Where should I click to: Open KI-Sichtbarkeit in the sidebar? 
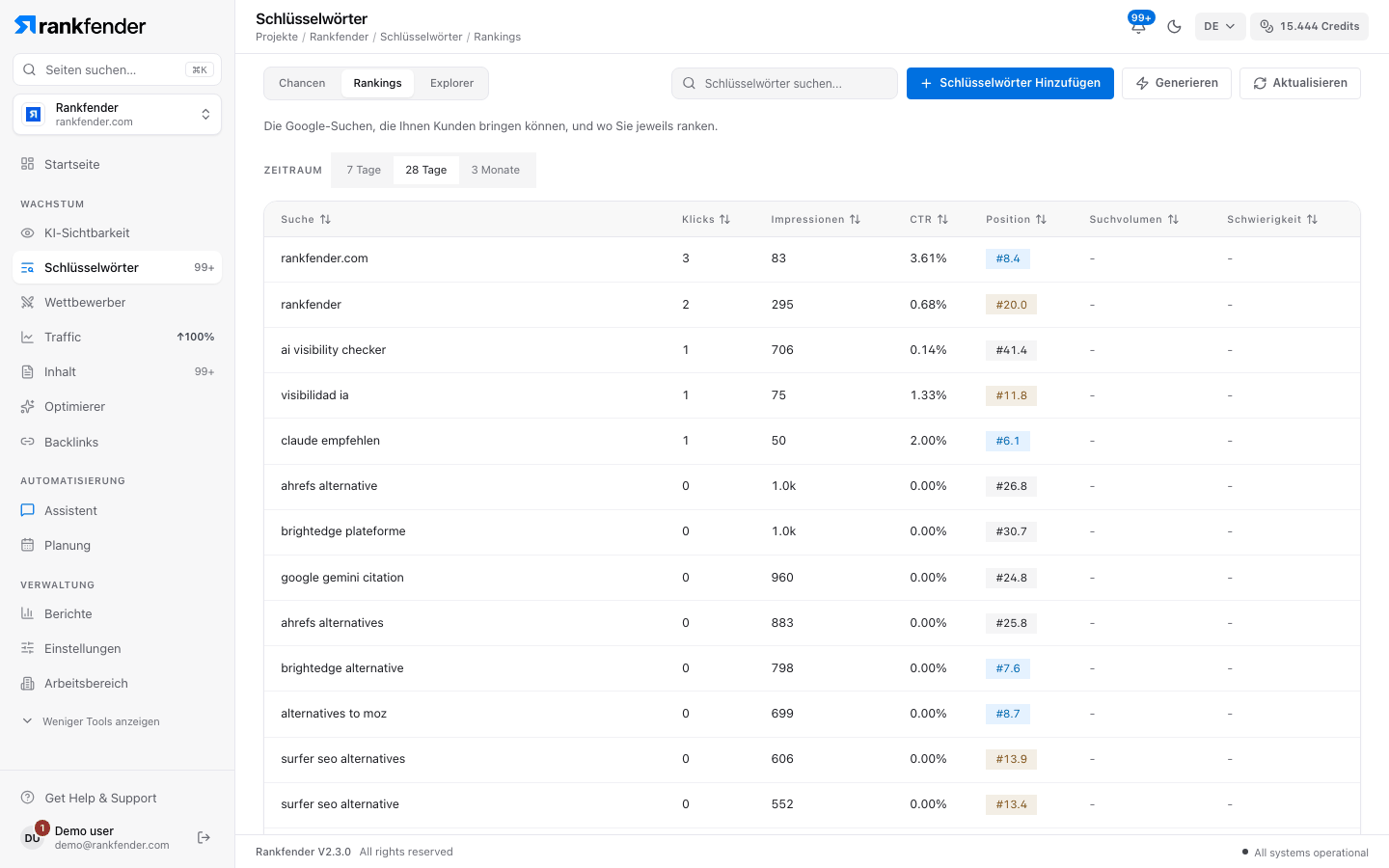pyautogui.click(x=118, y=232)
